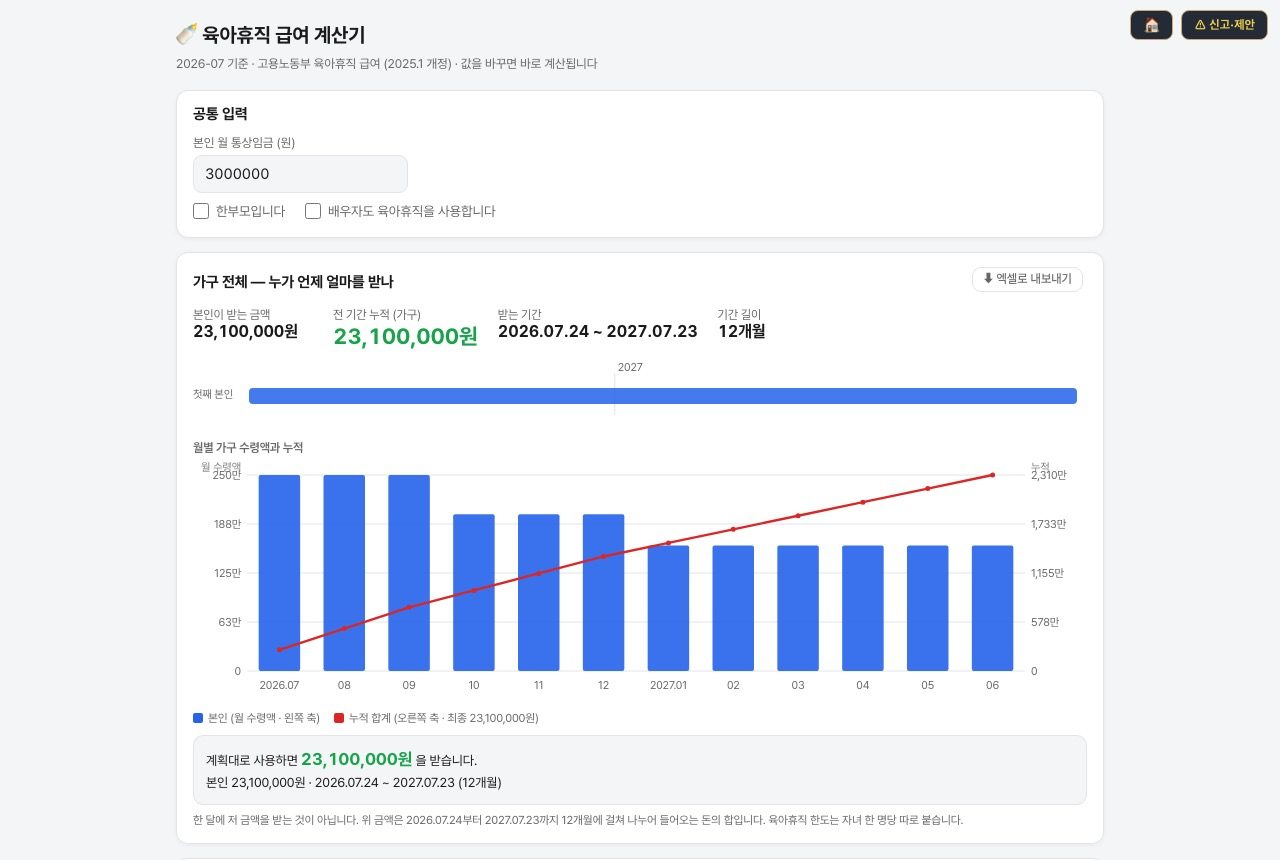Export via 엑셀로 내보내기 button
Image resolution: width=1280 pixels, height=860 pixels.
(1027, 279)
